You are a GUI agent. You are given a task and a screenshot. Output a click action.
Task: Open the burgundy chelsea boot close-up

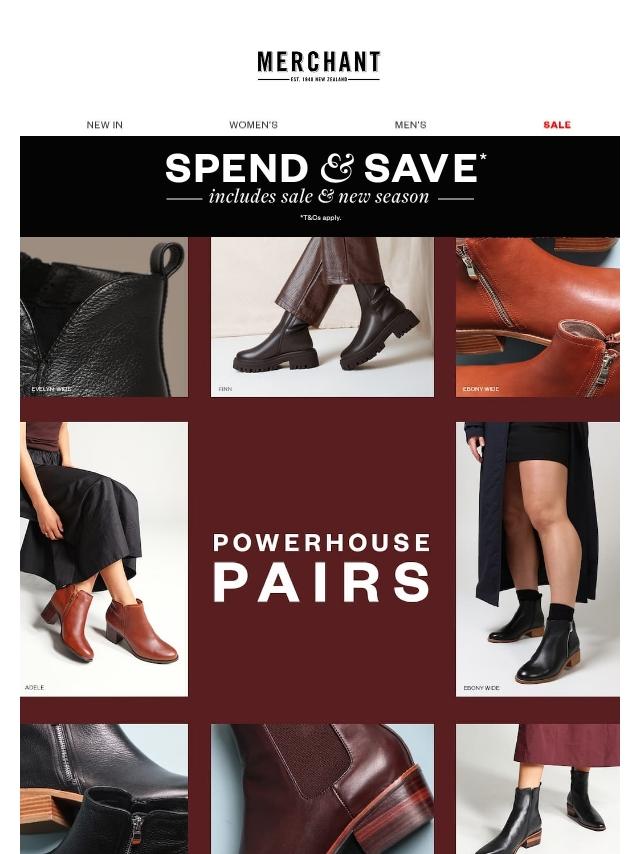tap(322, 789)
